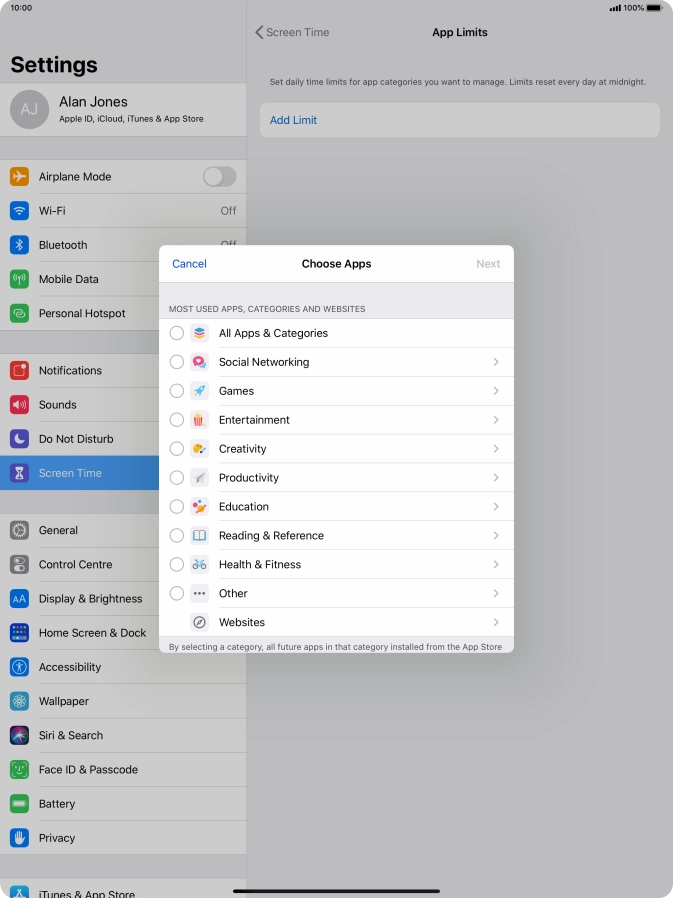The width and height of the screenshot is (673, 898).
Task: Expand the Education category chevron
Action: click(496, 506)
